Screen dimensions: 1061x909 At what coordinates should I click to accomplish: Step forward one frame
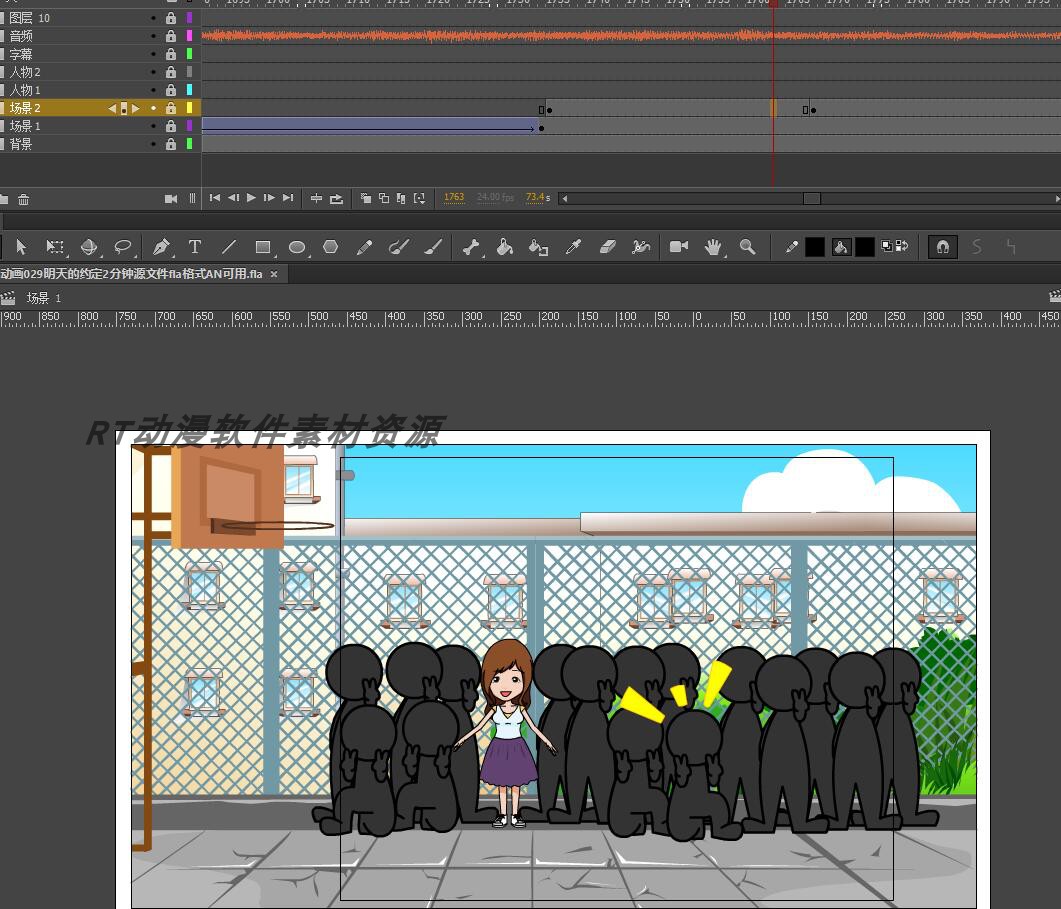[269, 198]
